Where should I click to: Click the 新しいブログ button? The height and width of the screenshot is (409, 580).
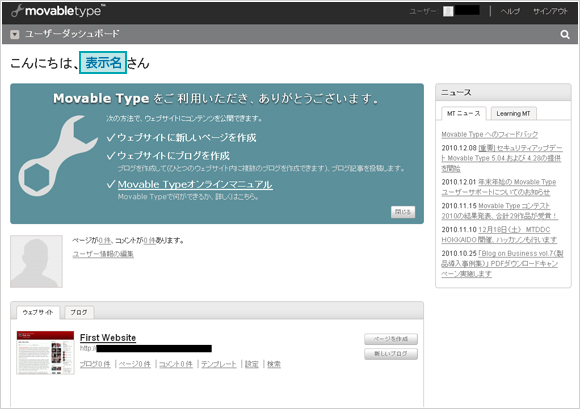click(391, 354)
